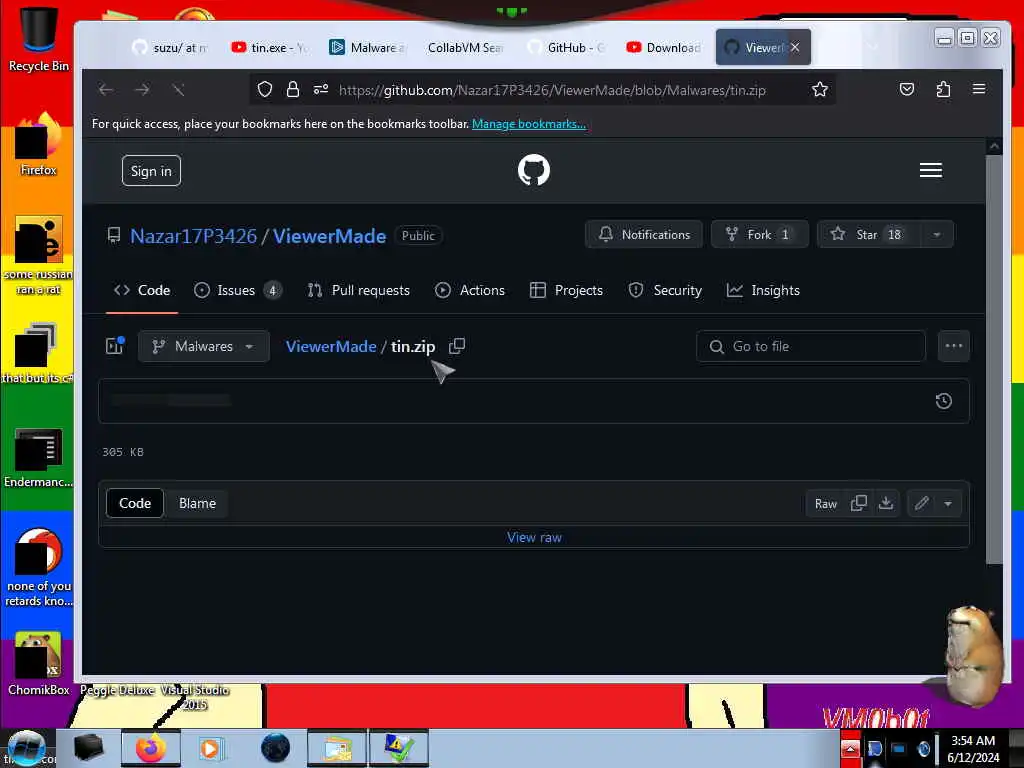Open the list all tabs dropdown
1024x768 pixels.
(872, 47)
